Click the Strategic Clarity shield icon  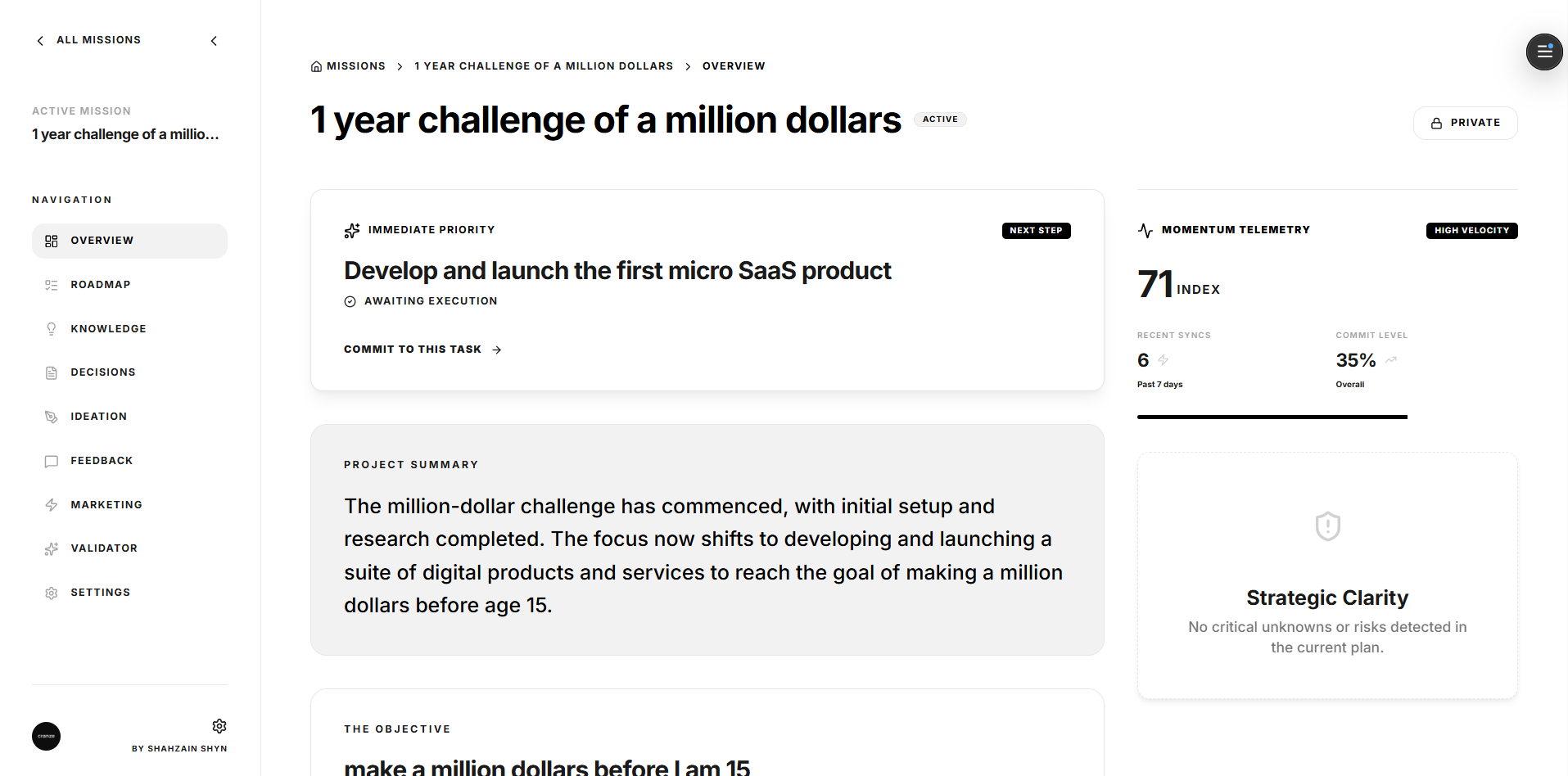[1327, 526]
